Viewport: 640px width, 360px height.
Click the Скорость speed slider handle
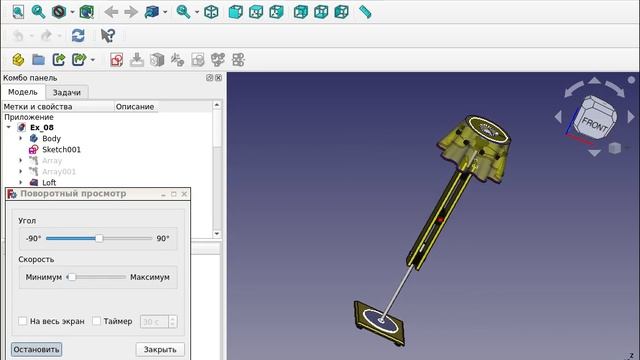click(71, 277)
